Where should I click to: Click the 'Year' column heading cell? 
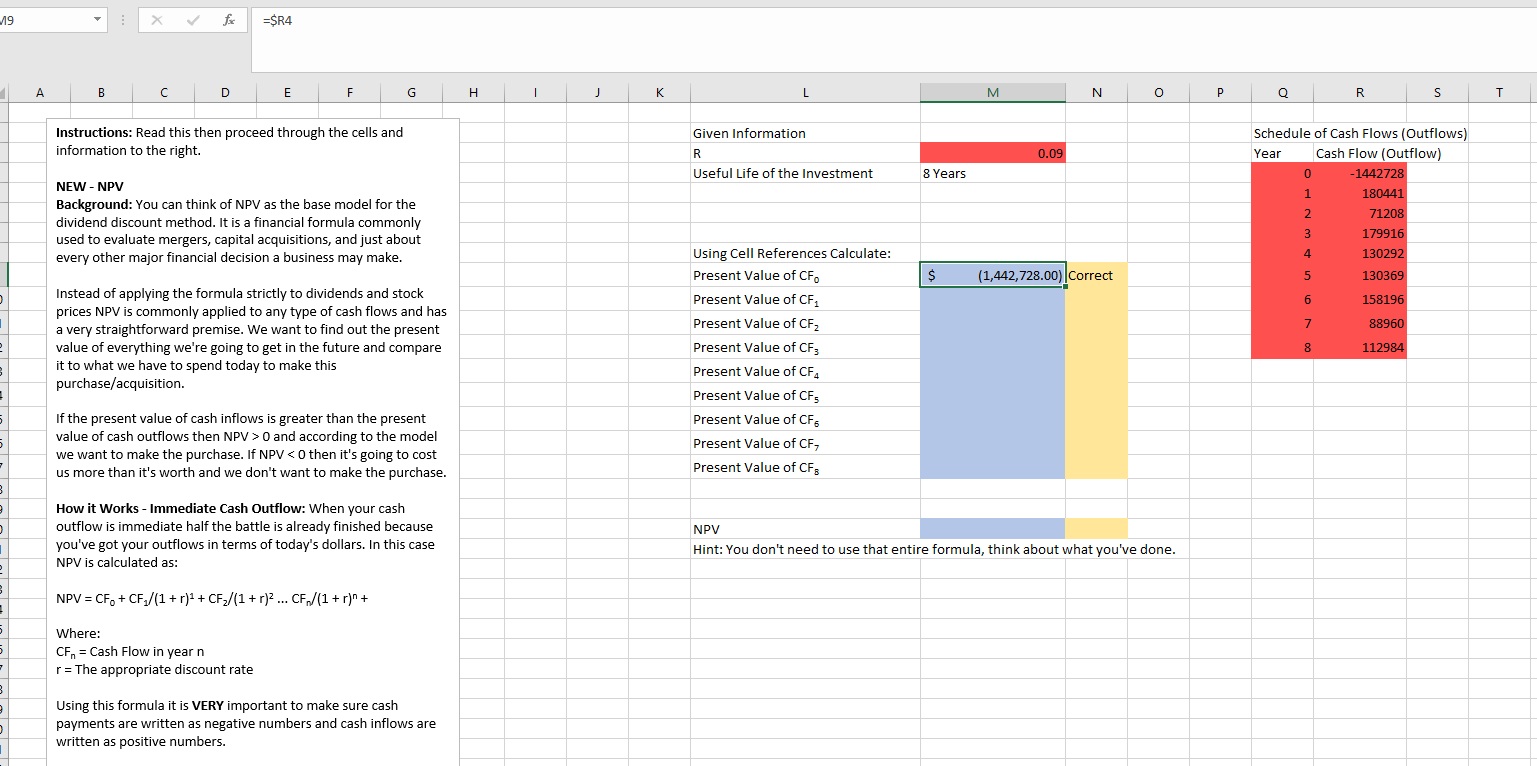point(1282,153)
